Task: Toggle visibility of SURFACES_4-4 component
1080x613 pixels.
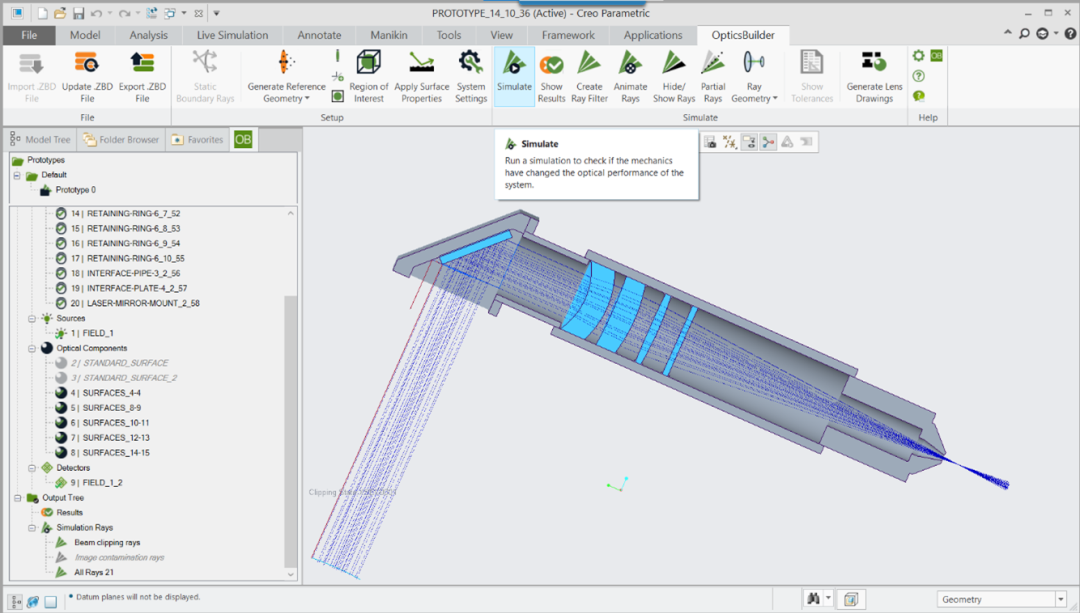Action: (x=61, y=393)
